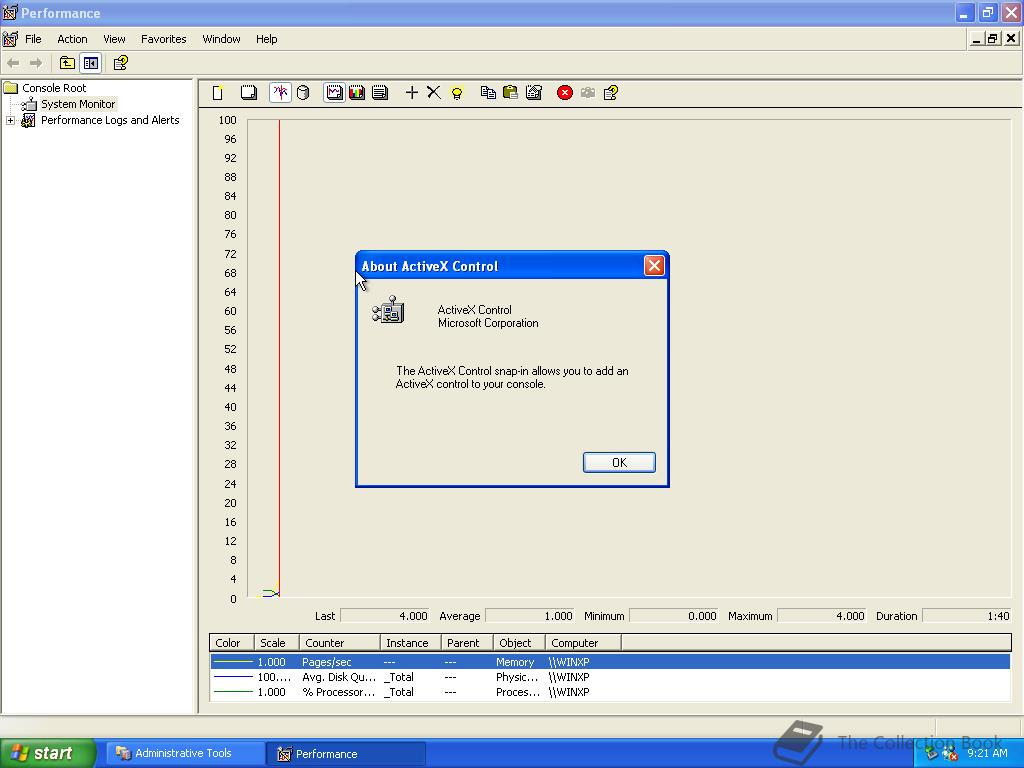Click the ActiveX Control dialog icon
This screenshot has width=1024, height=768.
click(x=389, y=310)
